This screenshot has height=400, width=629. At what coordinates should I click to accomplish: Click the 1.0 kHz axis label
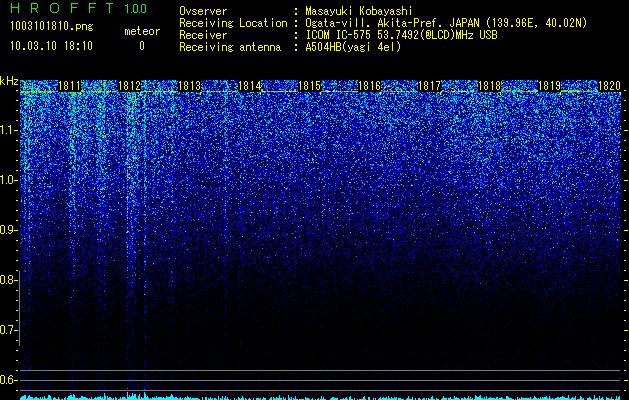point(9,180)
